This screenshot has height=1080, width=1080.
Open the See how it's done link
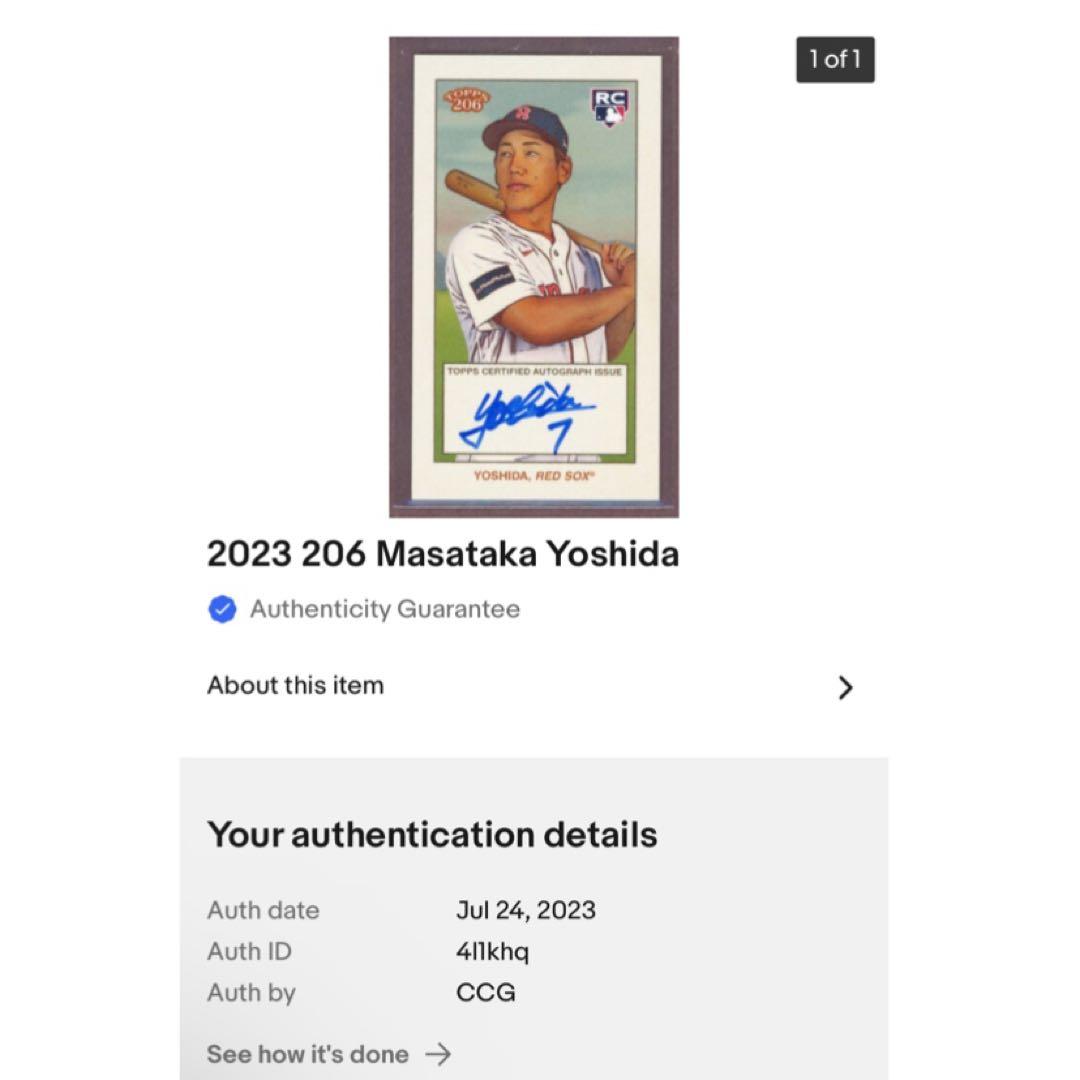(x=307, y=1054)
